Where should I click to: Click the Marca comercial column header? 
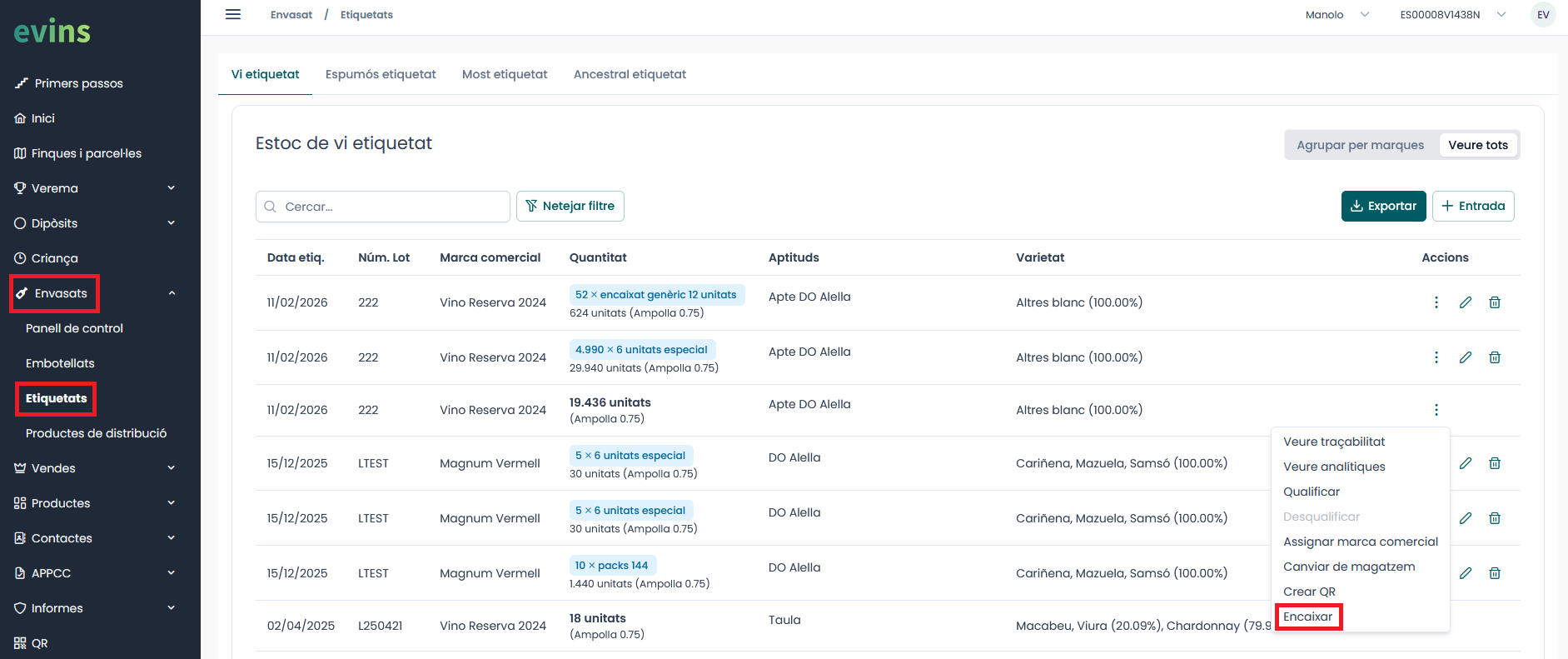[490, 257]
